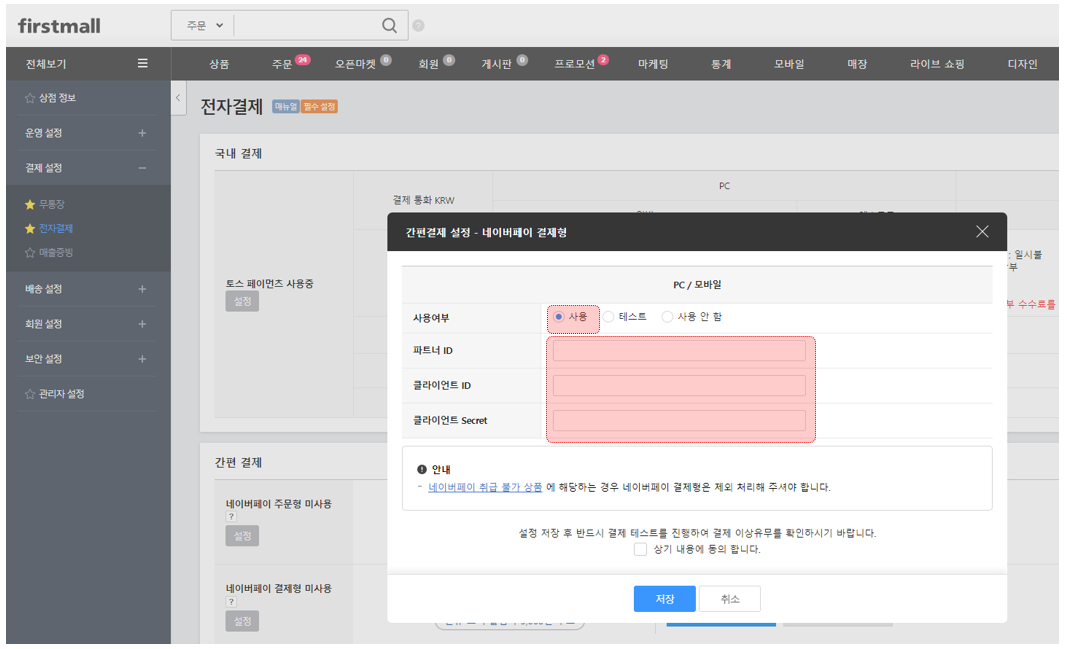Open the 상품 menu
1067x649 pixels.
(x=219, y=64)
